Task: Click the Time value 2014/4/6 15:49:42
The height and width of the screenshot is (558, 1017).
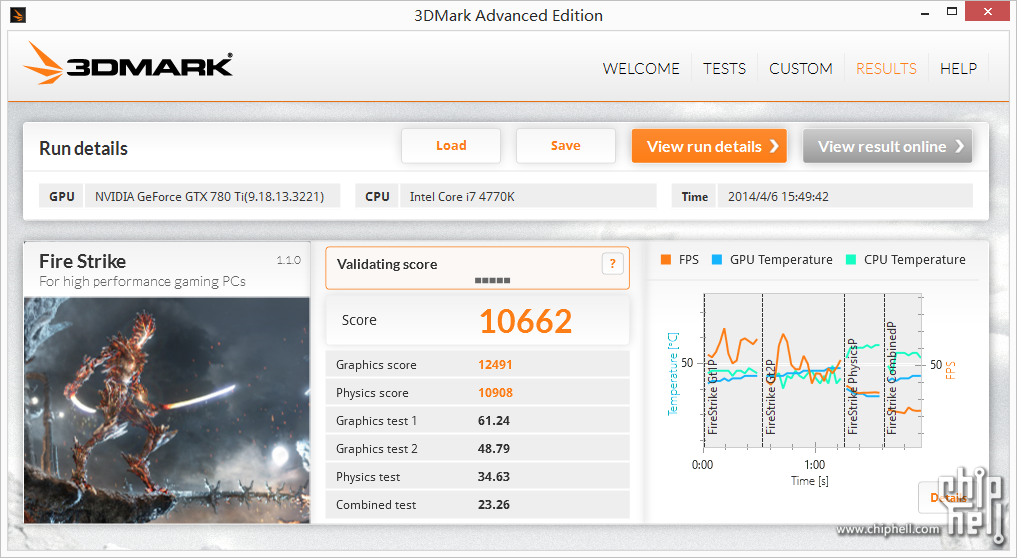Action: click(844, 196)
